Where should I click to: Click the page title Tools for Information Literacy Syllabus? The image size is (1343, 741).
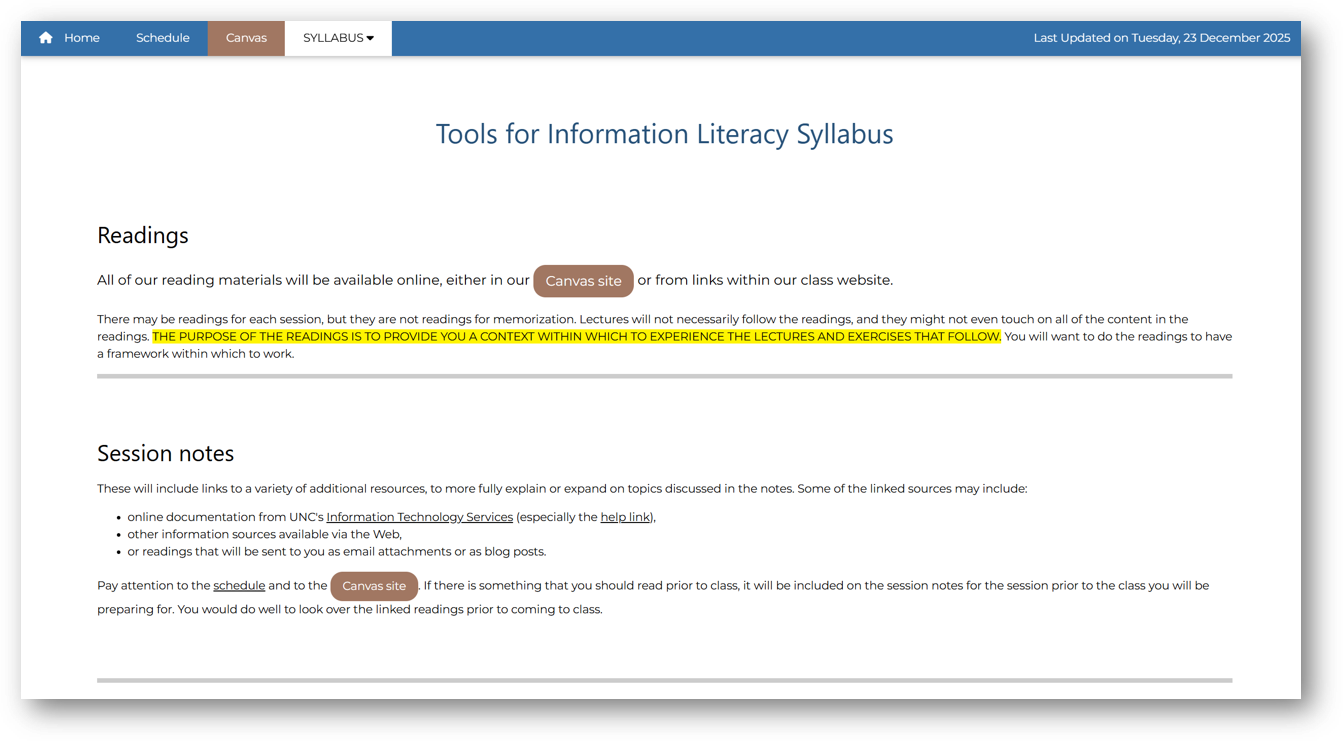(x=664, y=133)
